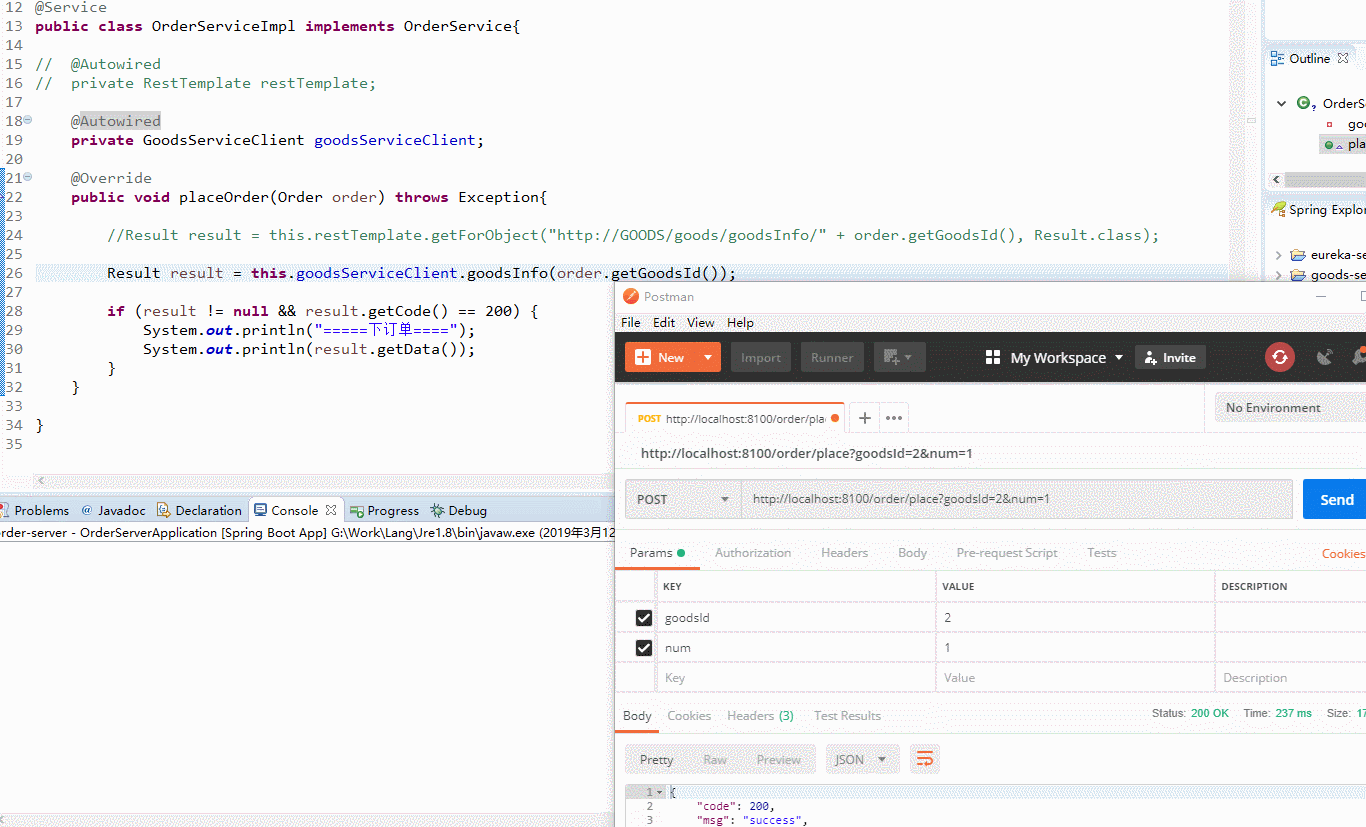Close the Console view with its X icon

pyautogui.click(x=331, y=510)
